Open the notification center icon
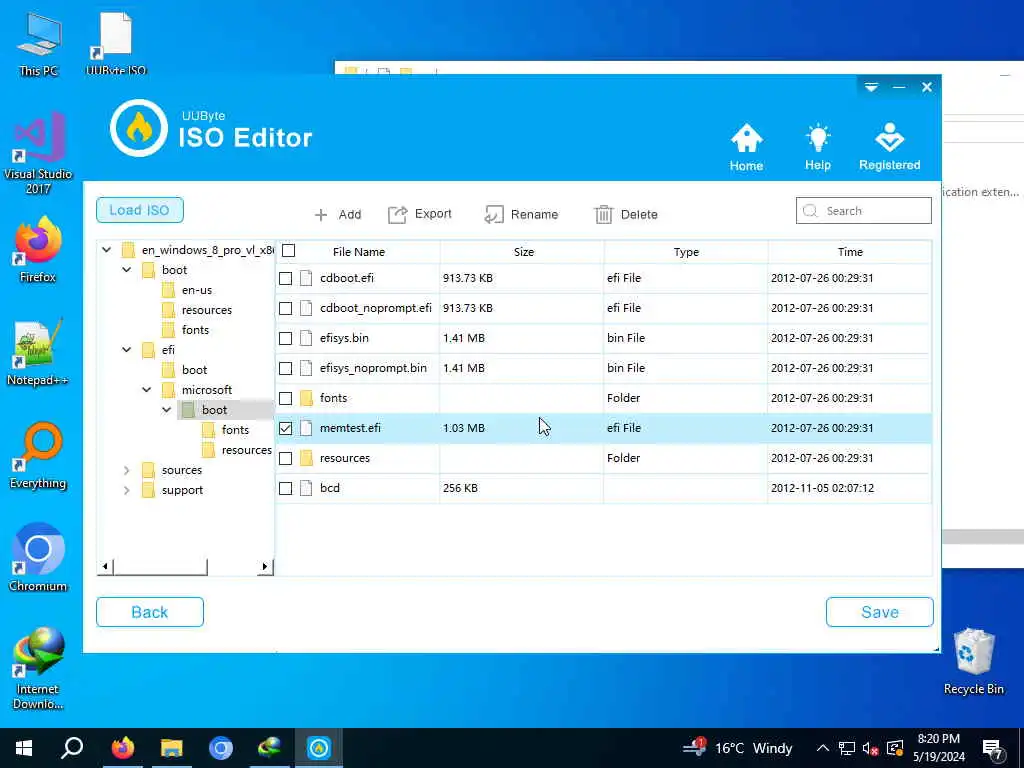The width and height of the screenshot is (1024, 768). (x=993, y=748)
